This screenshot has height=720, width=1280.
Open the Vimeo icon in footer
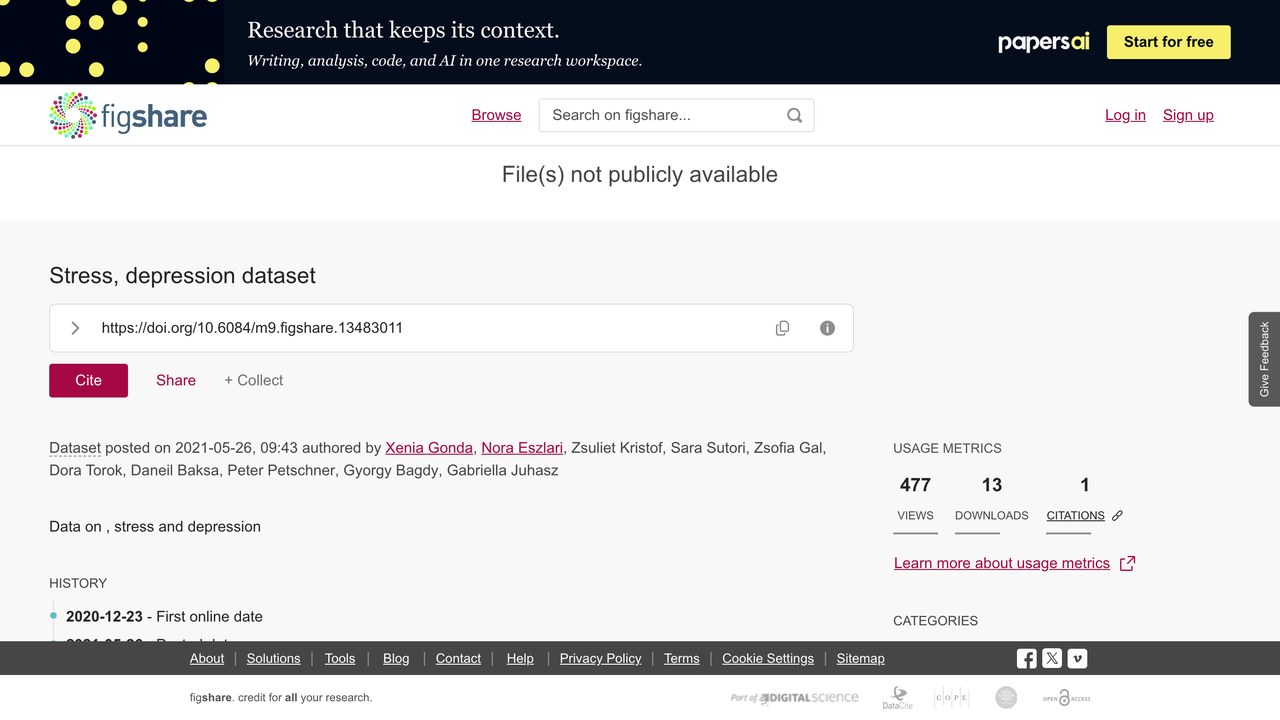click(x=1077, y=658)
